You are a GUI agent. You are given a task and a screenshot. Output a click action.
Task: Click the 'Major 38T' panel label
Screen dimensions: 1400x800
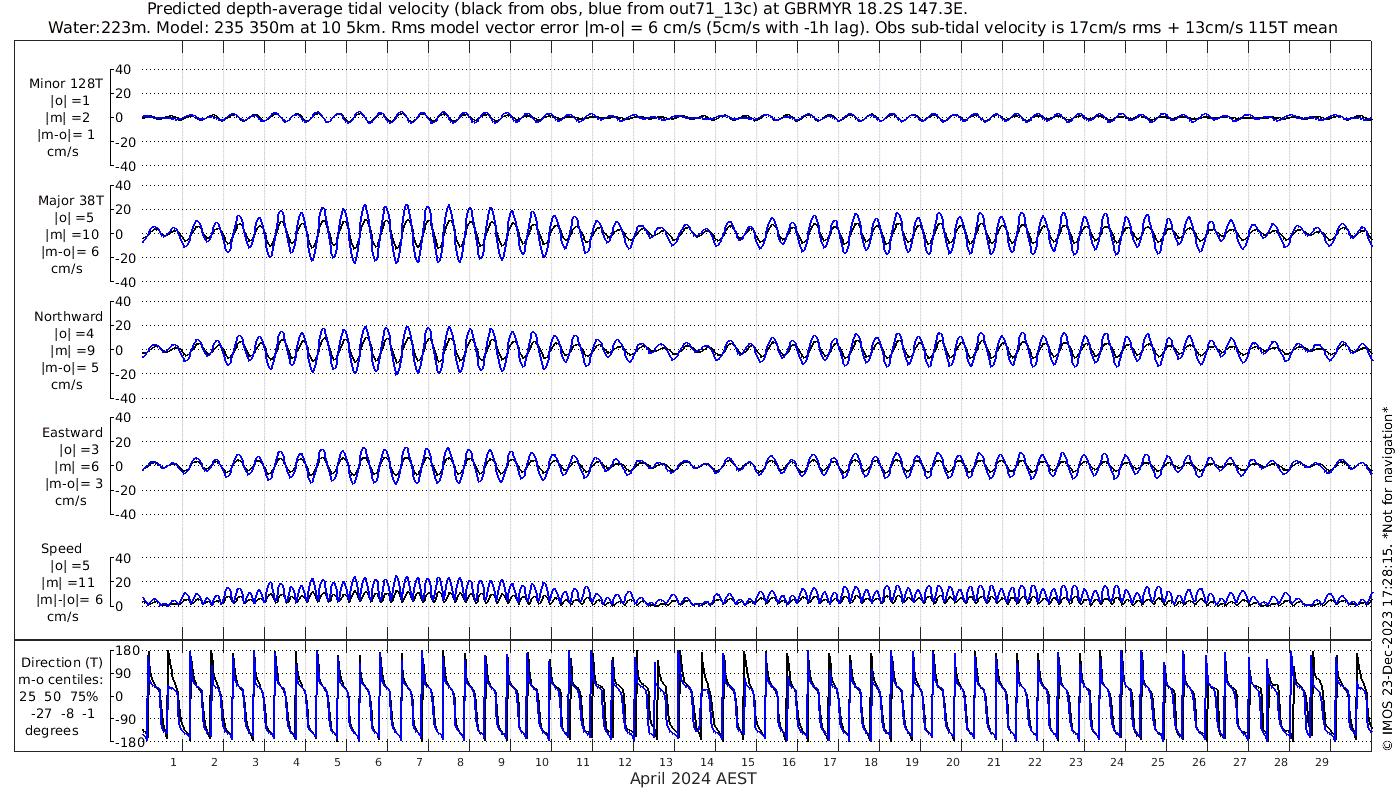pos(70,200)
